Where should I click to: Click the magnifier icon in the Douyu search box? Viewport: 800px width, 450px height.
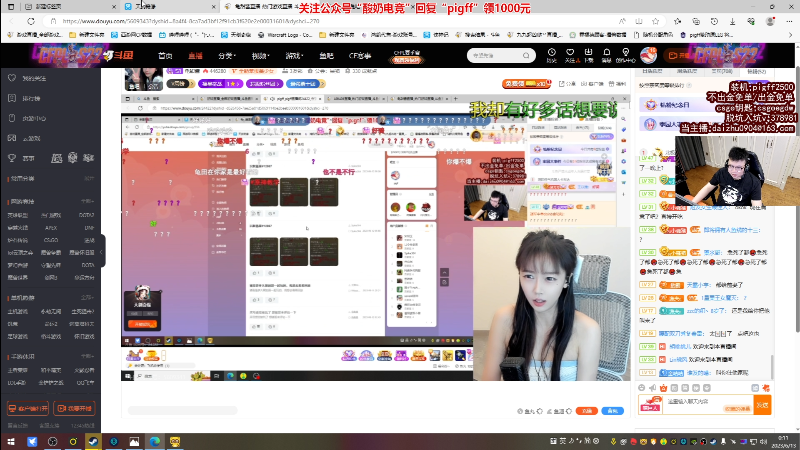[x=526, y=55]
